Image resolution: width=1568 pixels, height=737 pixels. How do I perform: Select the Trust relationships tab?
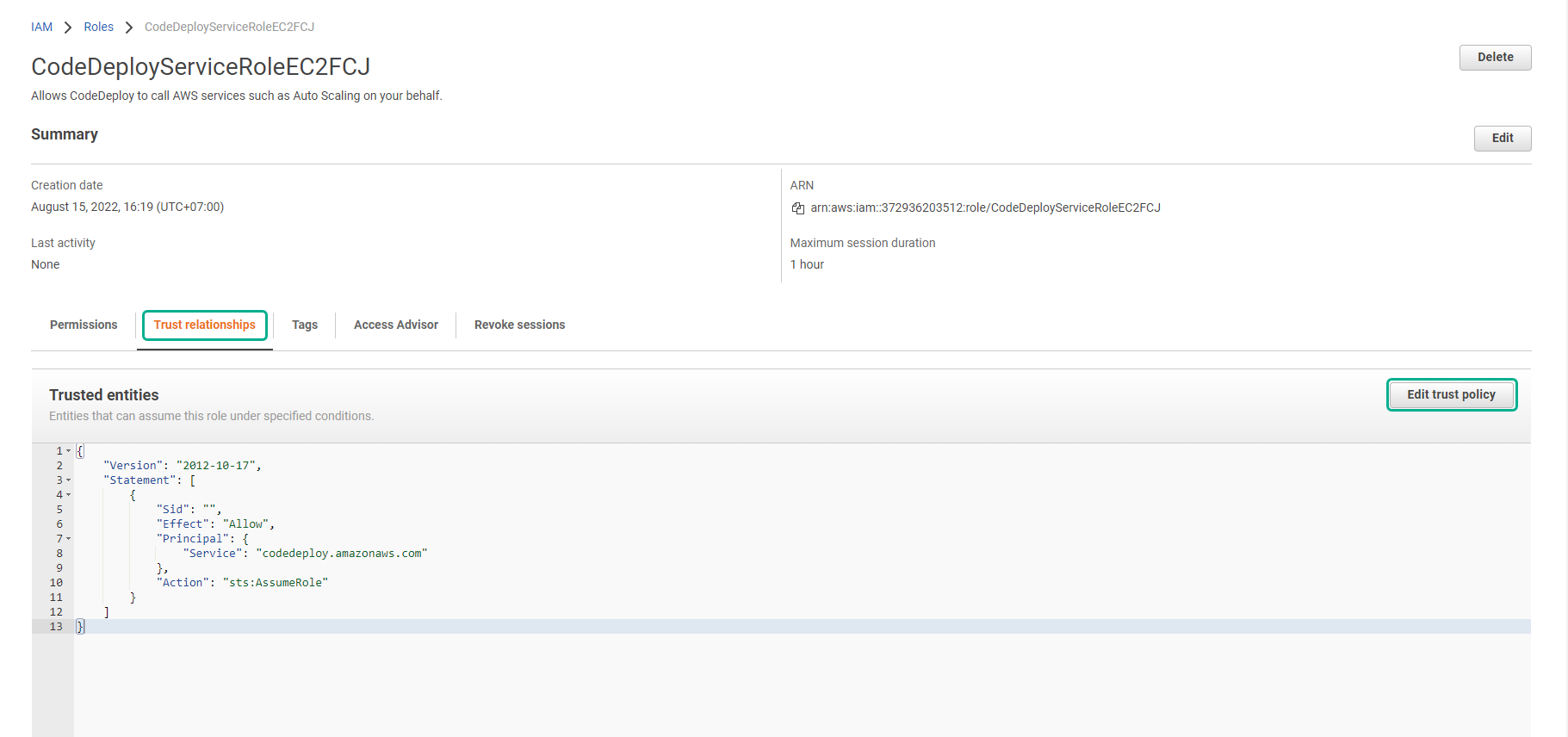click(x=204, y=325)
